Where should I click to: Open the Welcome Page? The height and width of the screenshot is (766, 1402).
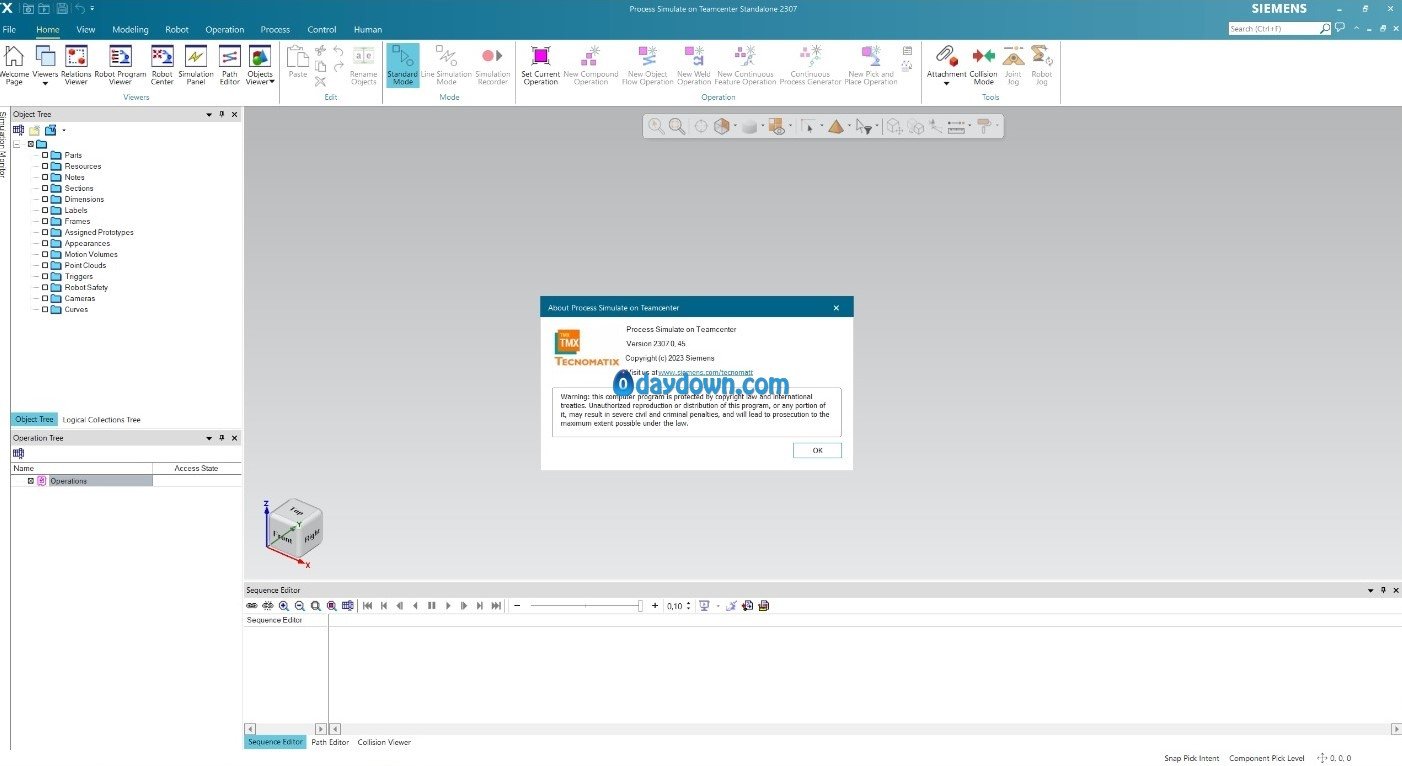click(14, 65)
